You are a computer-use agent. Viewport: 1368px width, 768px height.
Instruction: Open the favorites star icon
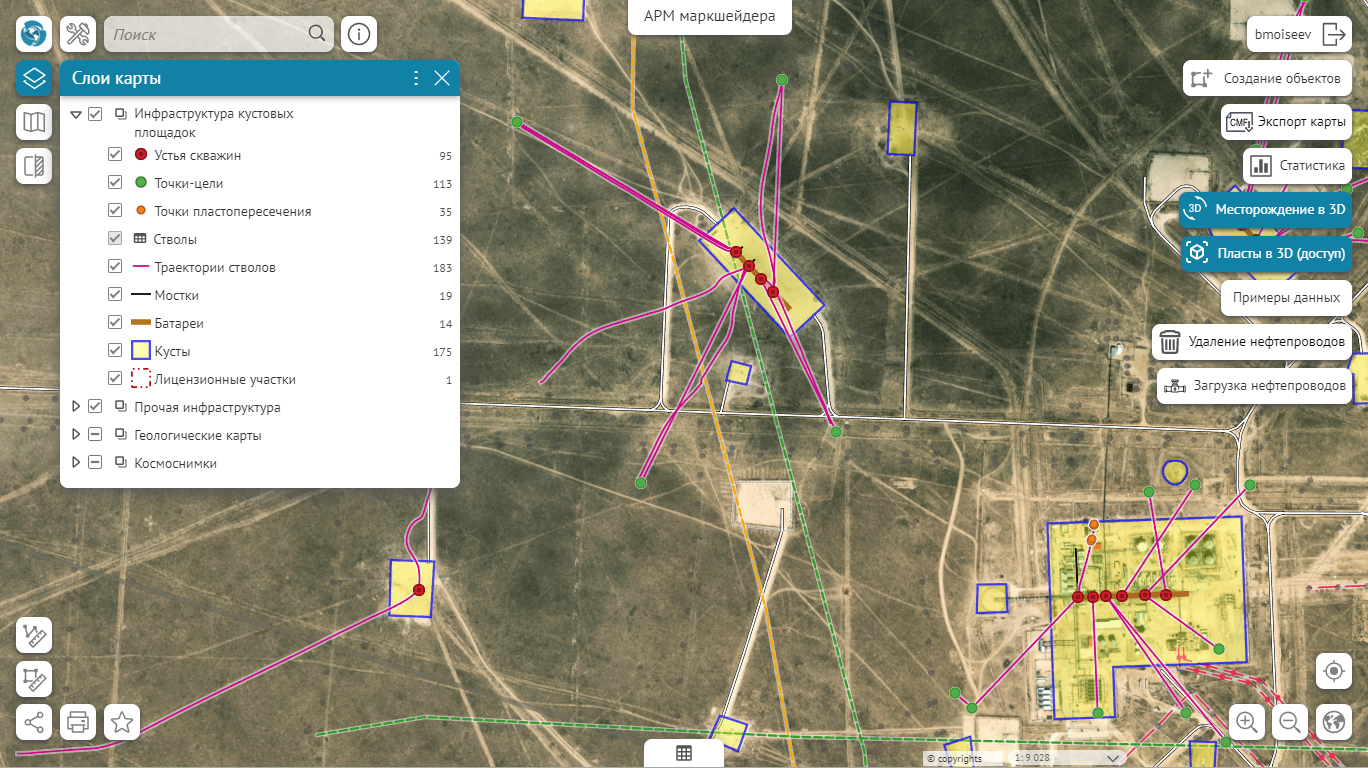click(122, 721)
